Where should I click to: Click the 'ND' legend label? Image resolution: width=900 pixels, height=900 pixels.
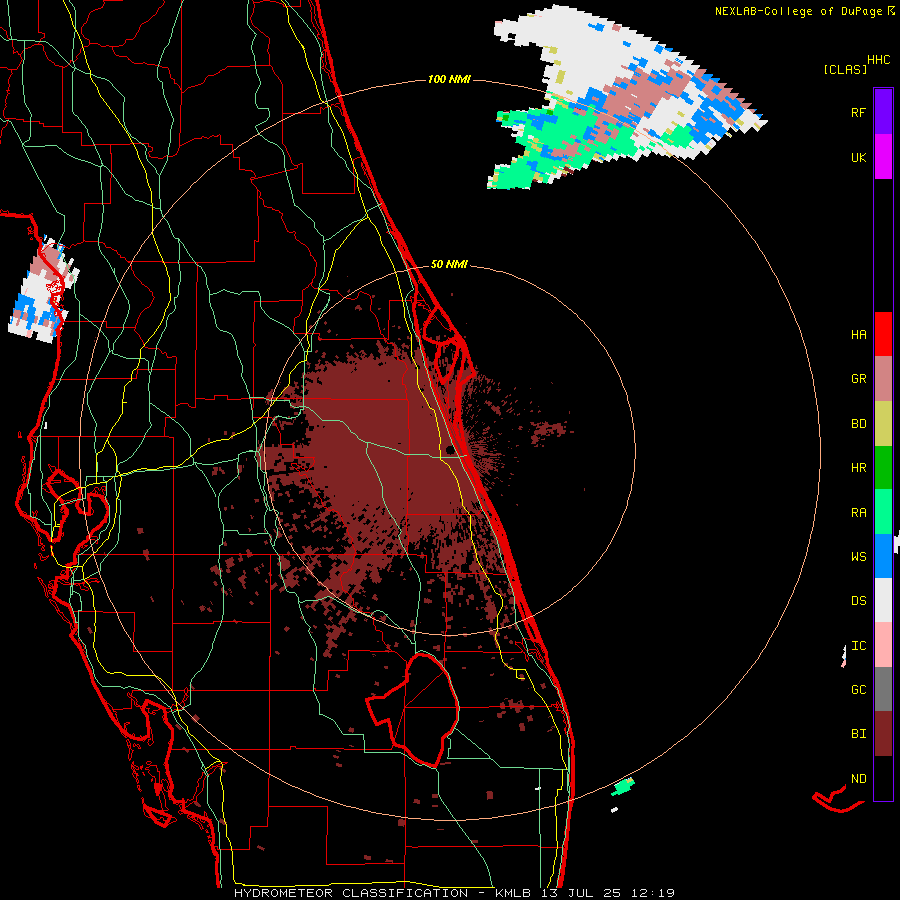[x=858, y=778]
